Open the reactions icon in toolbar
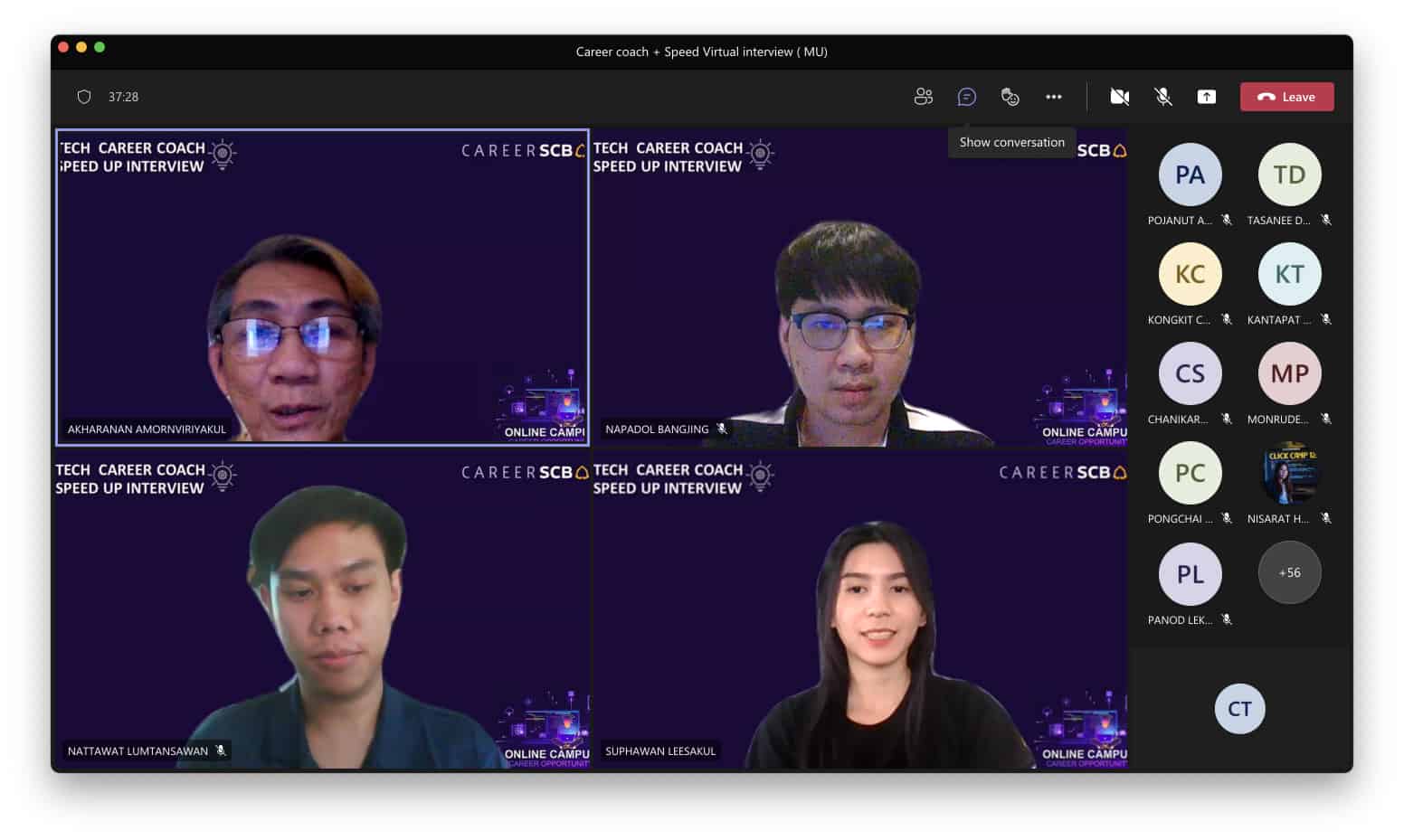 coord(1010,97)
